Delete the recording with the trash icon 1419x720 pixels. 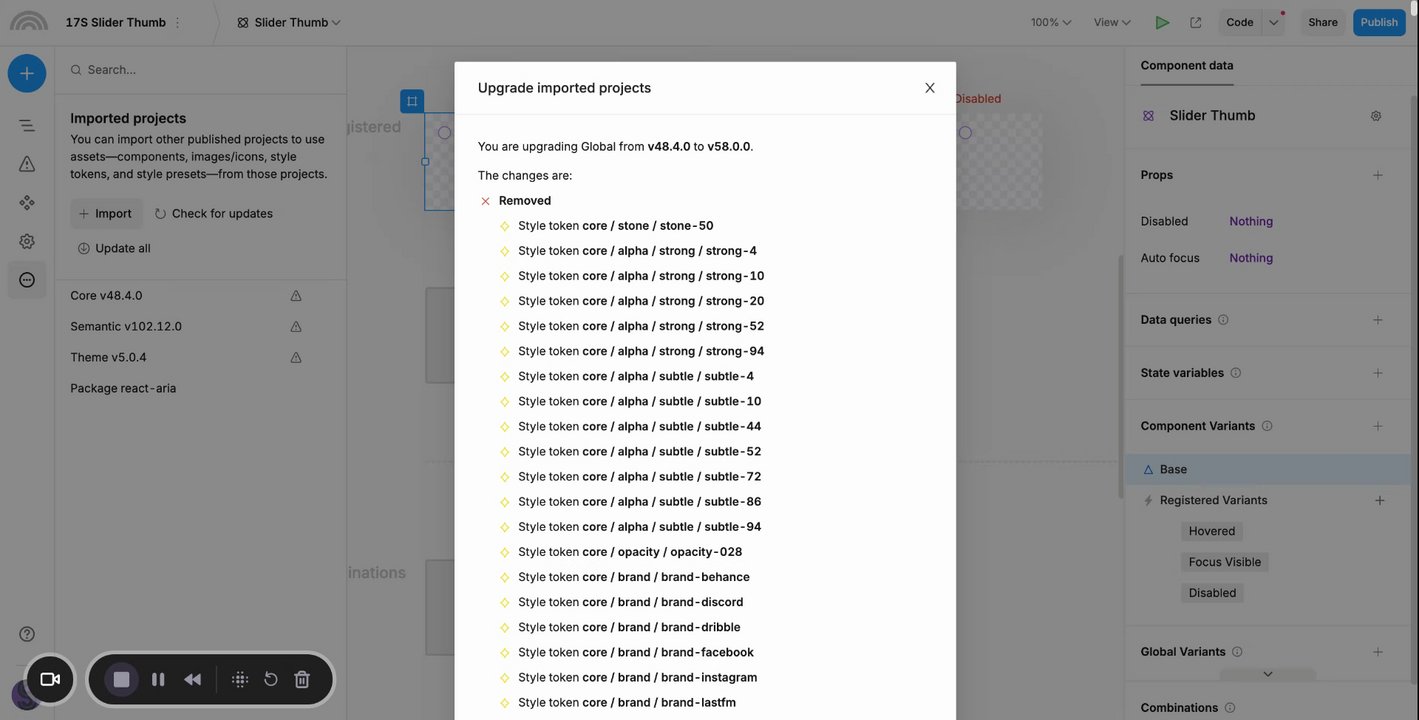(302, 680)
